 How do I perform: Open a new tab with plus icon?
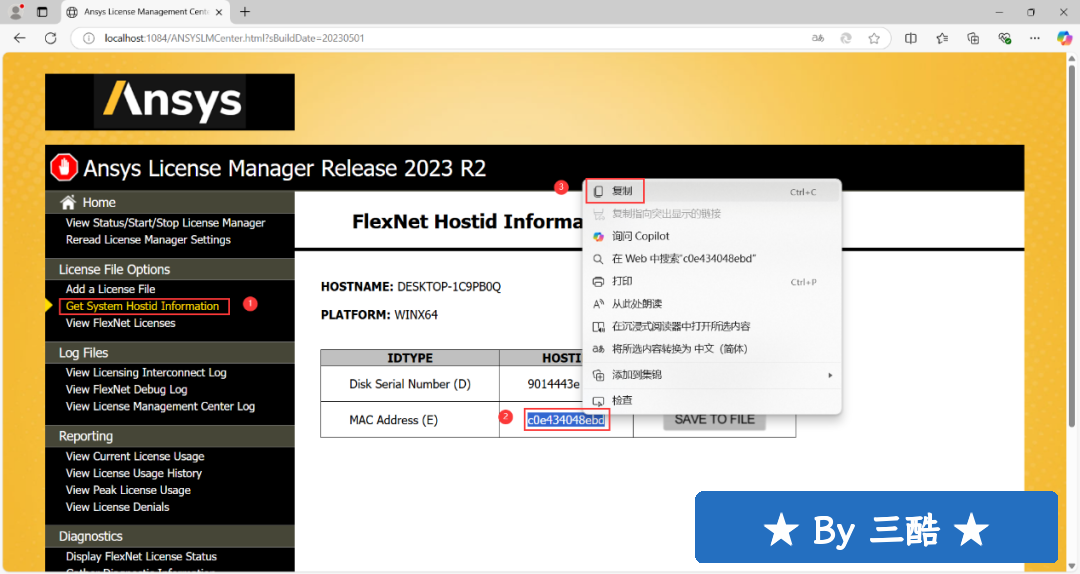245,12
